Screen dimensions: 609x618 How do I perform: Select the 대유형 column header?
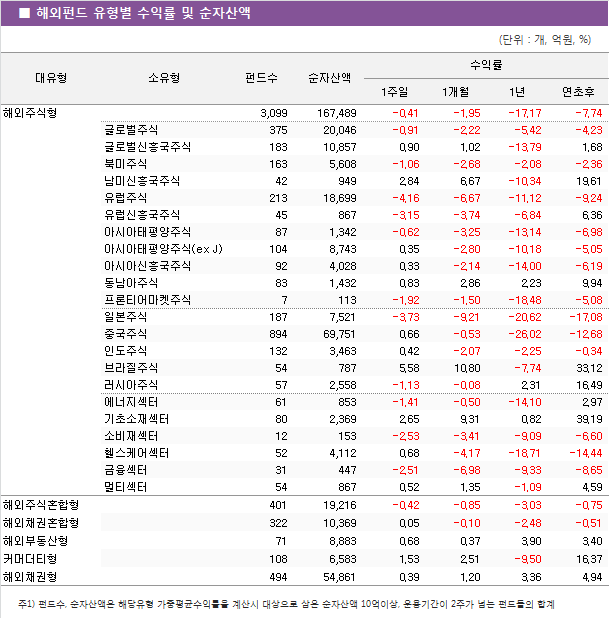[51, 78]
